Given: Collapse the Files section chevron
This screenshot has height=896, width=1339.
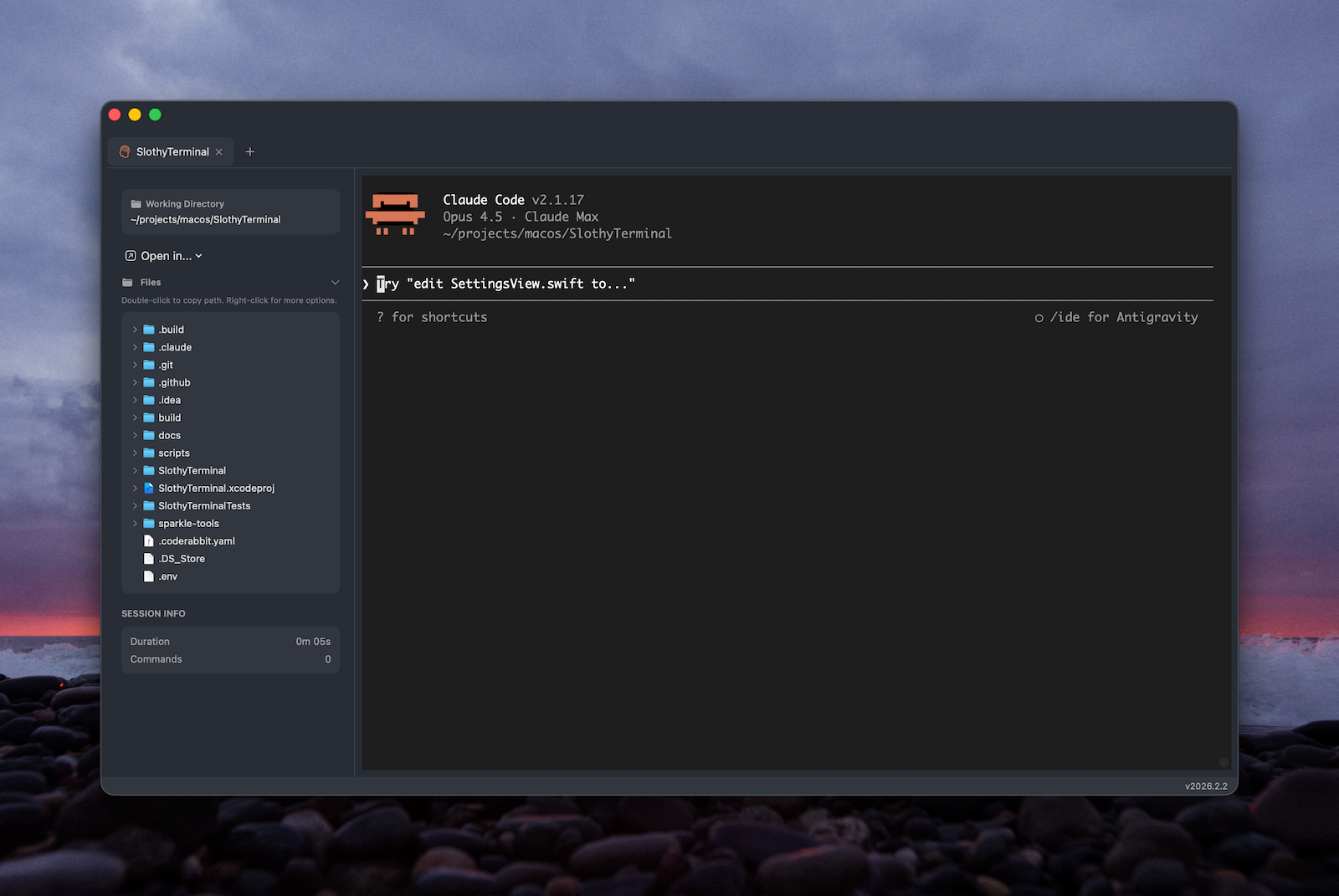Looking at the screenshot, I should [335, 283].
